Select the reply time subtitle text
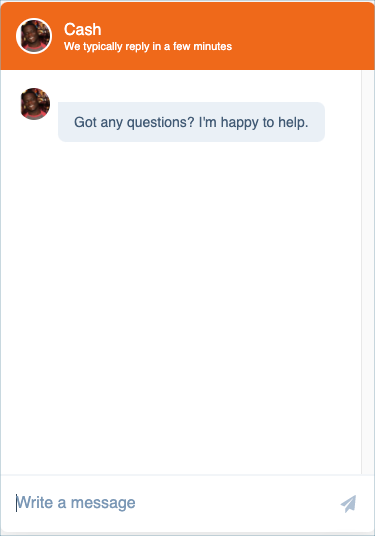 click(148, 46)
